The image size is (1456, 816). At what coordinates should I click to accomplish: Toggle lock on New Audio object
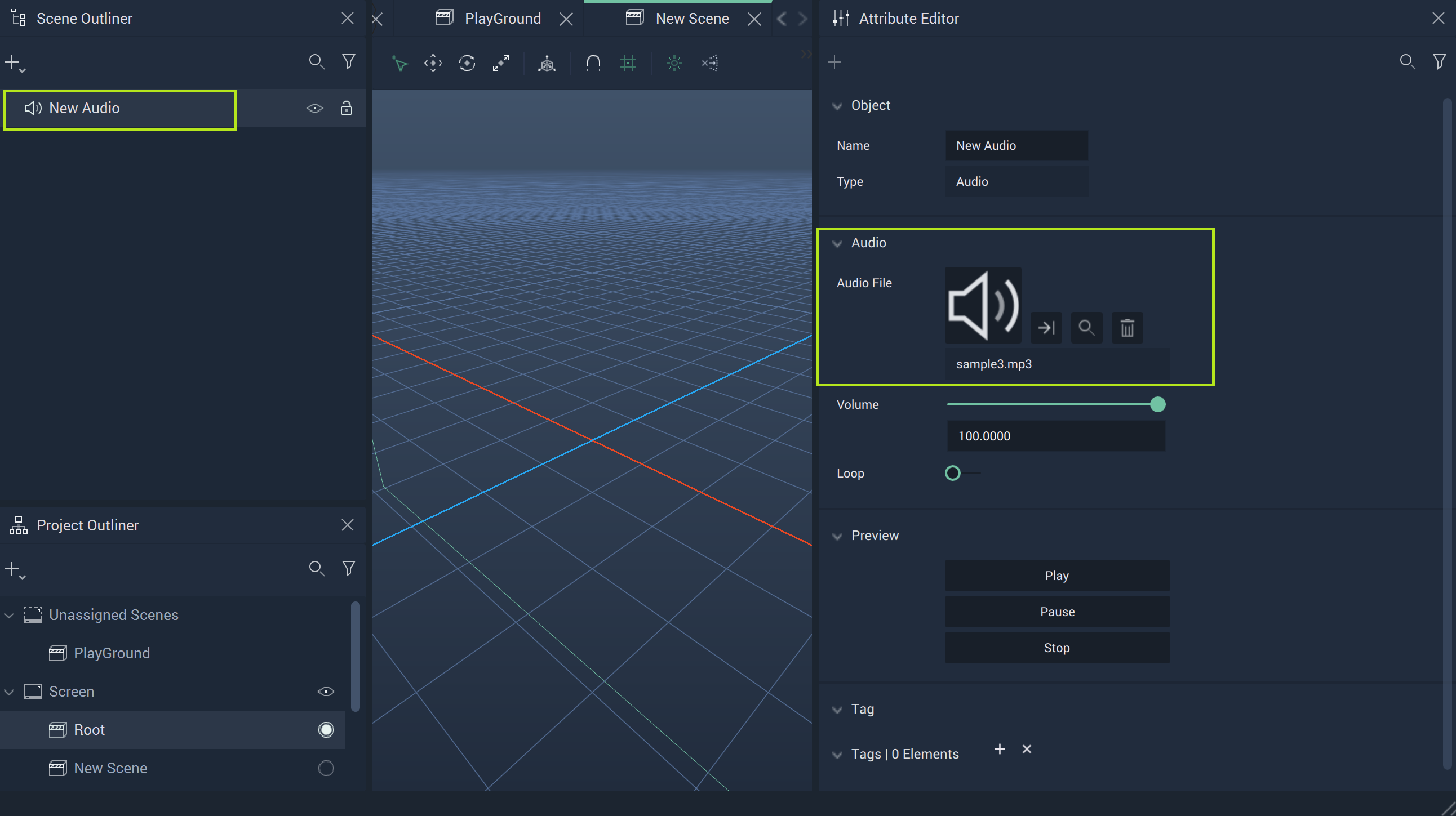[x=347, y=109]
